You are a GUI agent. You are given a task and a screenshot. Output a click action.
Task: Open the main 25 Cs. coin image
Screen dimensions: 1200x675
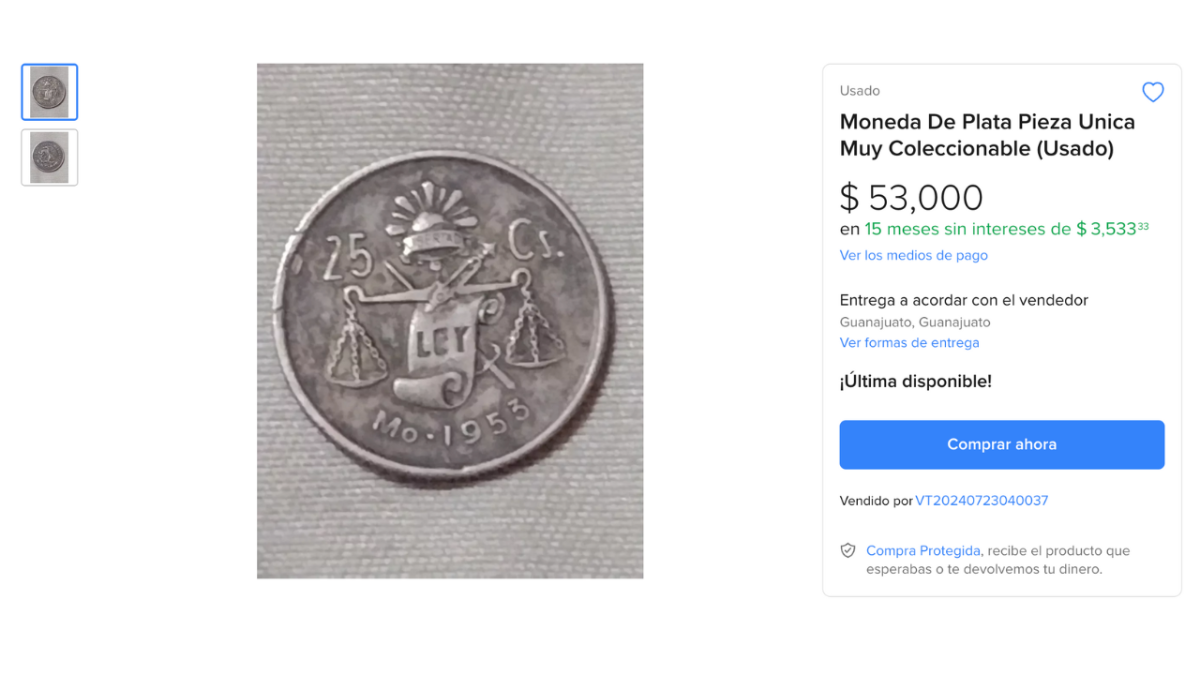(x=450, y=320)
